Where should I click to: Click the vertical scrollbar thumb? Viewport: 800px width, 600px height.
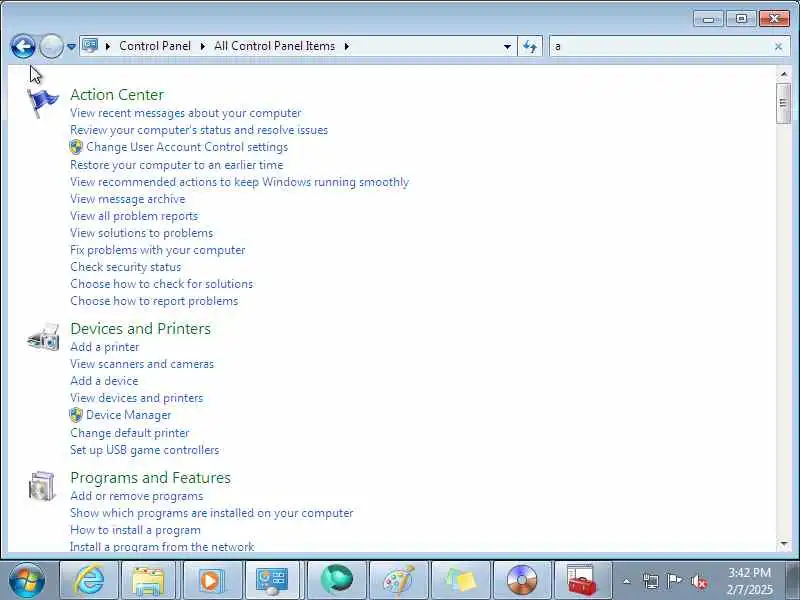click(x=784, y=104)
